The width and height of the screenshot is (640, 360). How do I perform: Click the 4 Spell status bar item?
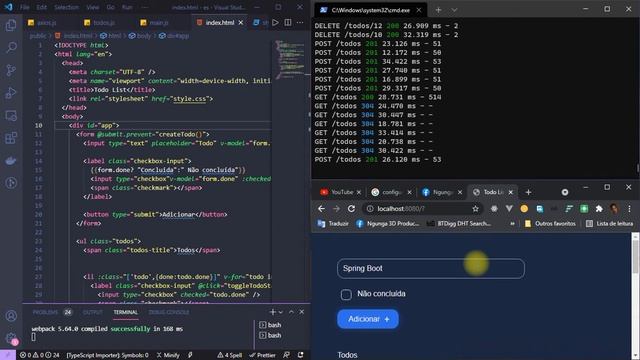coord(229,355)
